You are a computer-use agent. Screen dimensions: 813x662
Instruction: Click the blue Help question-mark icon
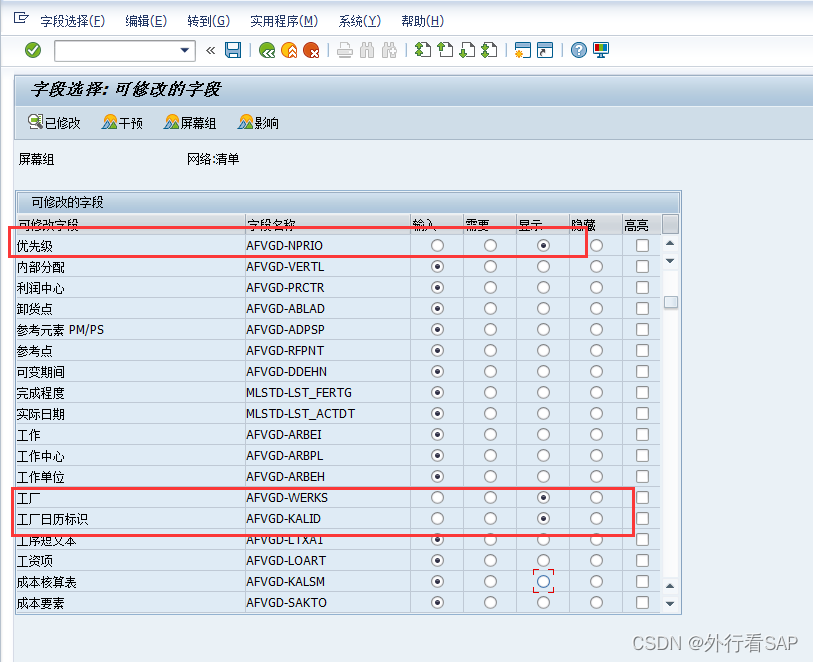click(x=579, y=50)
